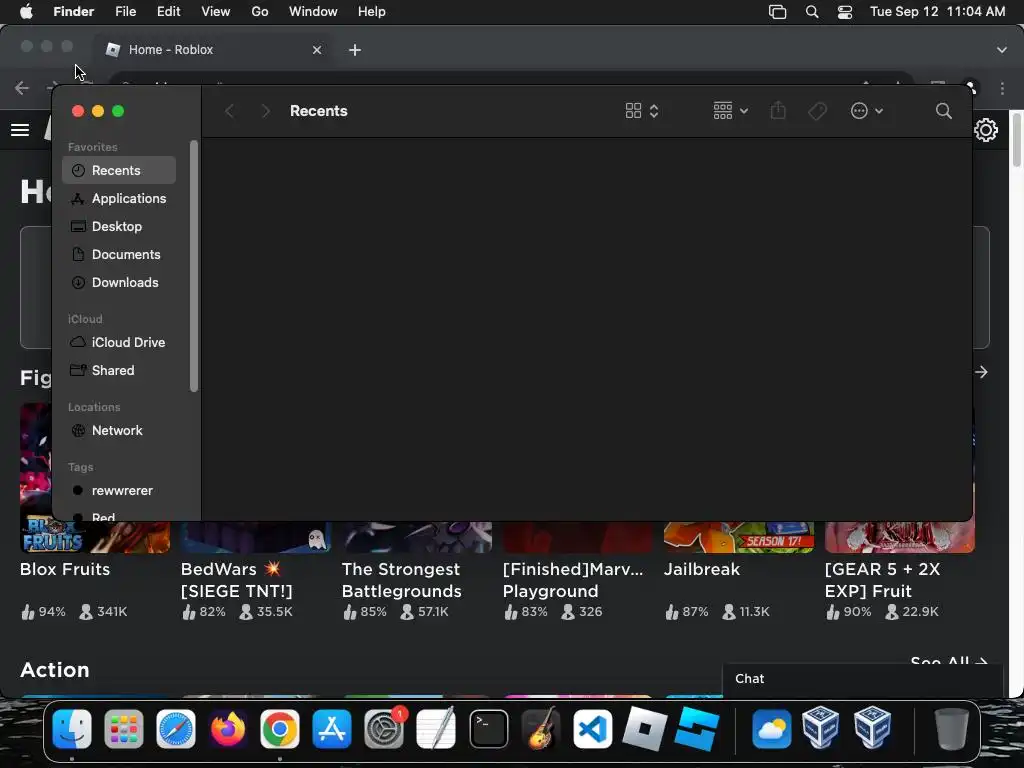1024x768 pixels.
Task: Select iCloud Drive in sidebar
Action: [x=119, y=342]
